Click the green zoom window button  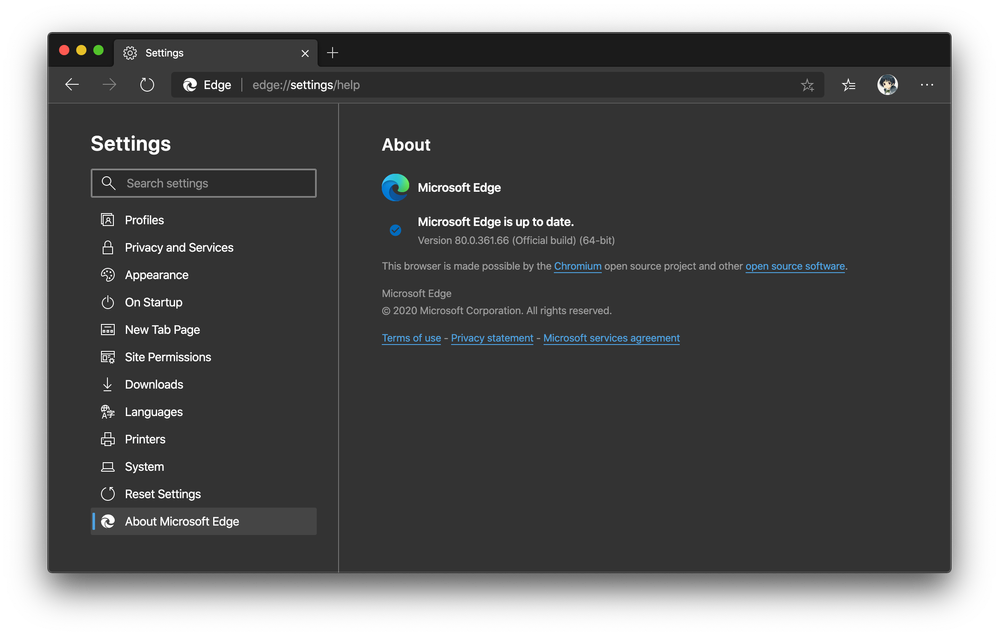(x=99, y=50)
